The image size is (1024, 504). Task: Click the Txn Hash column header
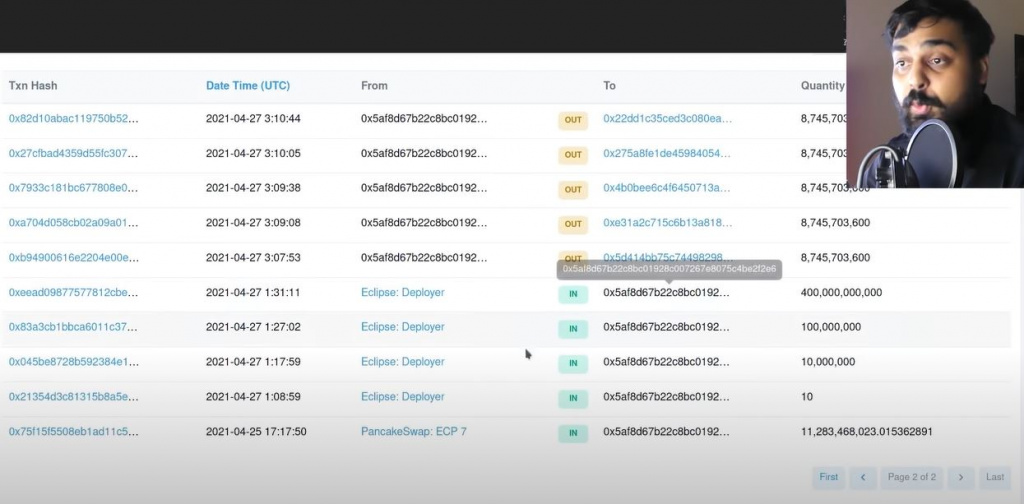[33, 86]
